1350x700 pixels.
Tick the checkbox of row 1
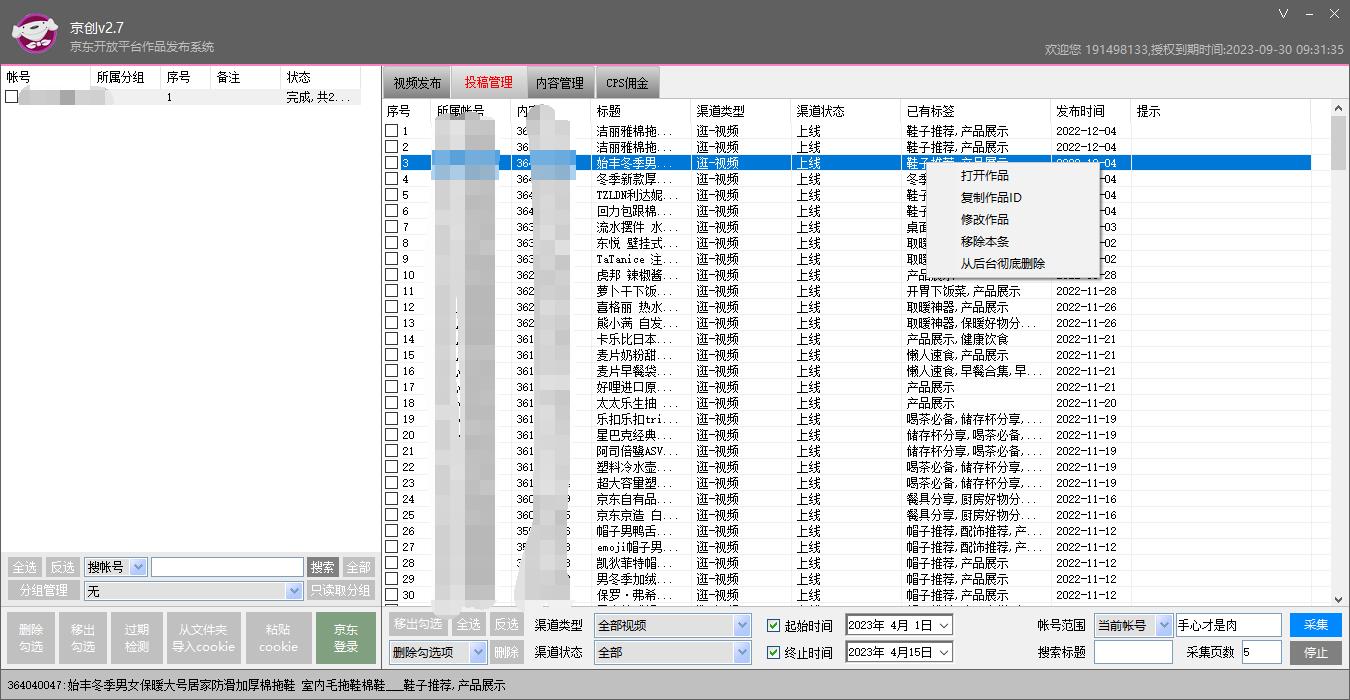click(x=392, y=131)
